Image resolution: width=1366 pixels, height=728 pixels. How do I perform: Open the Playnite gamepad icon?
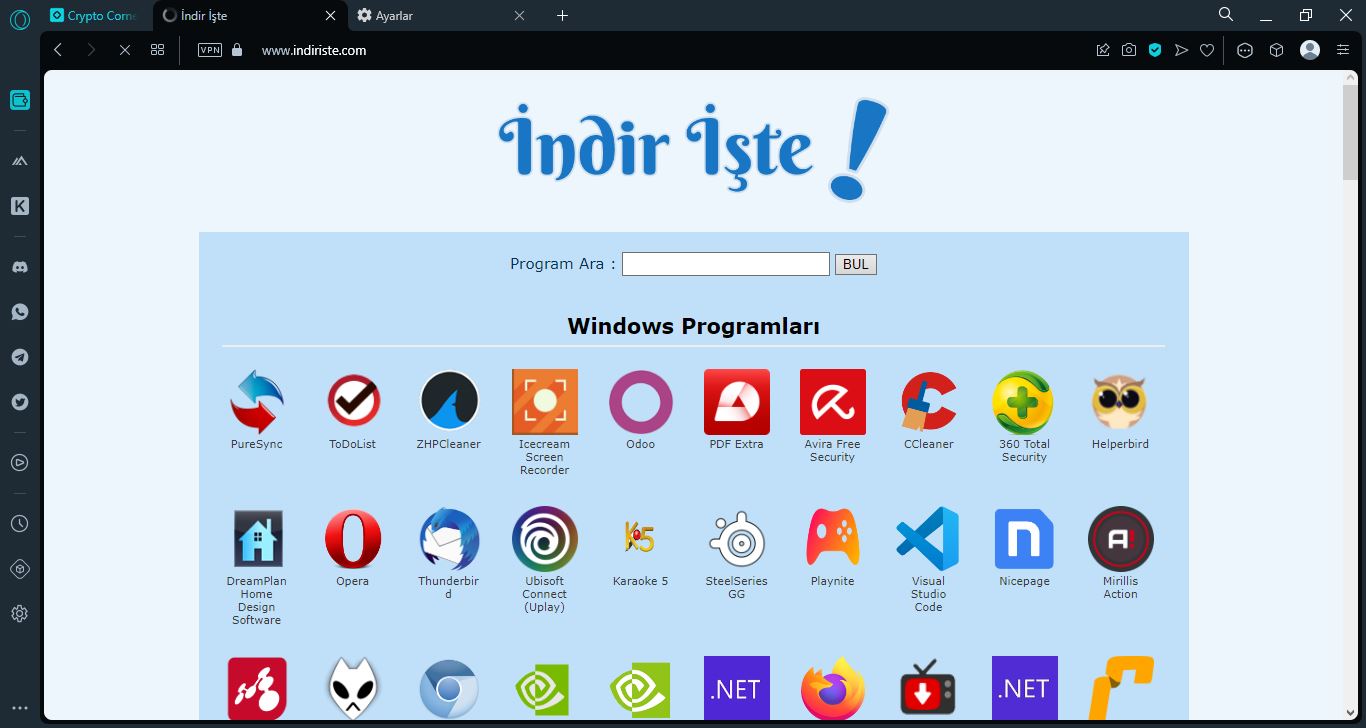pyautogui.click(x=833, y=538)
